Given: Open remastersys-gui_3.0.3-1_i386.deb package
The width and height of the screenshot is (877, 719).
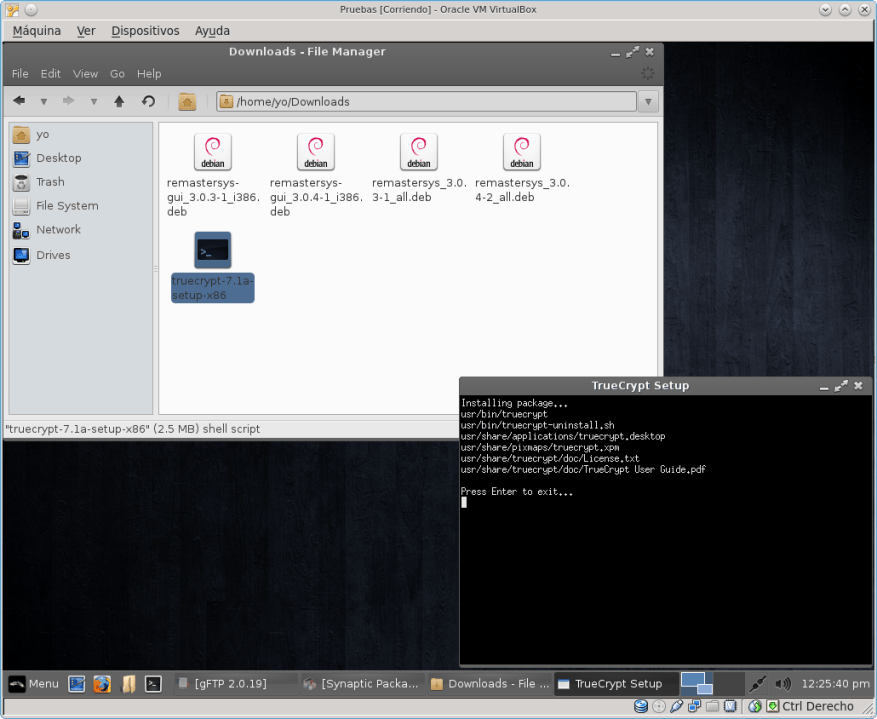Looking at the screenshot, I should 212,152.
